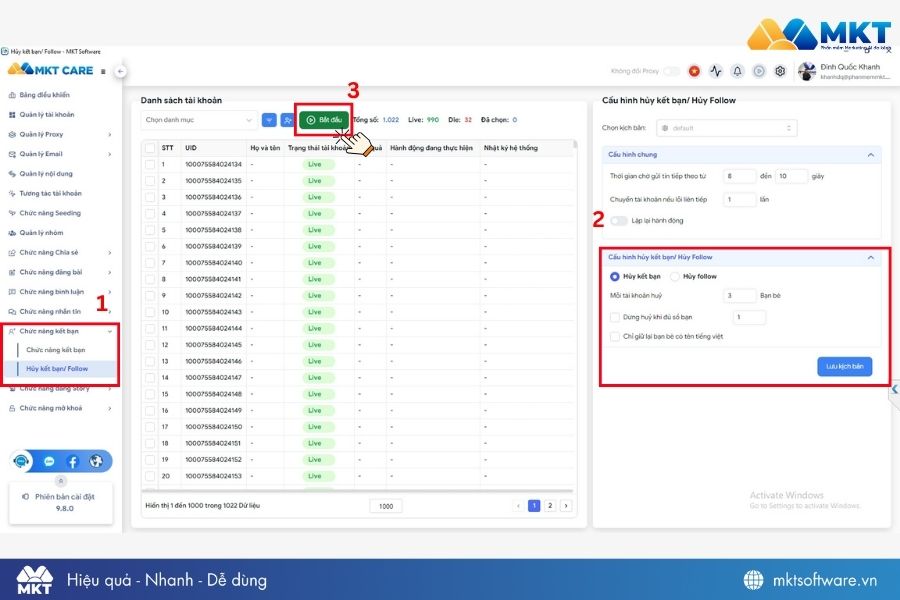Click the blue add-account user icon button
900x600 pixels.
coord(288,119)
